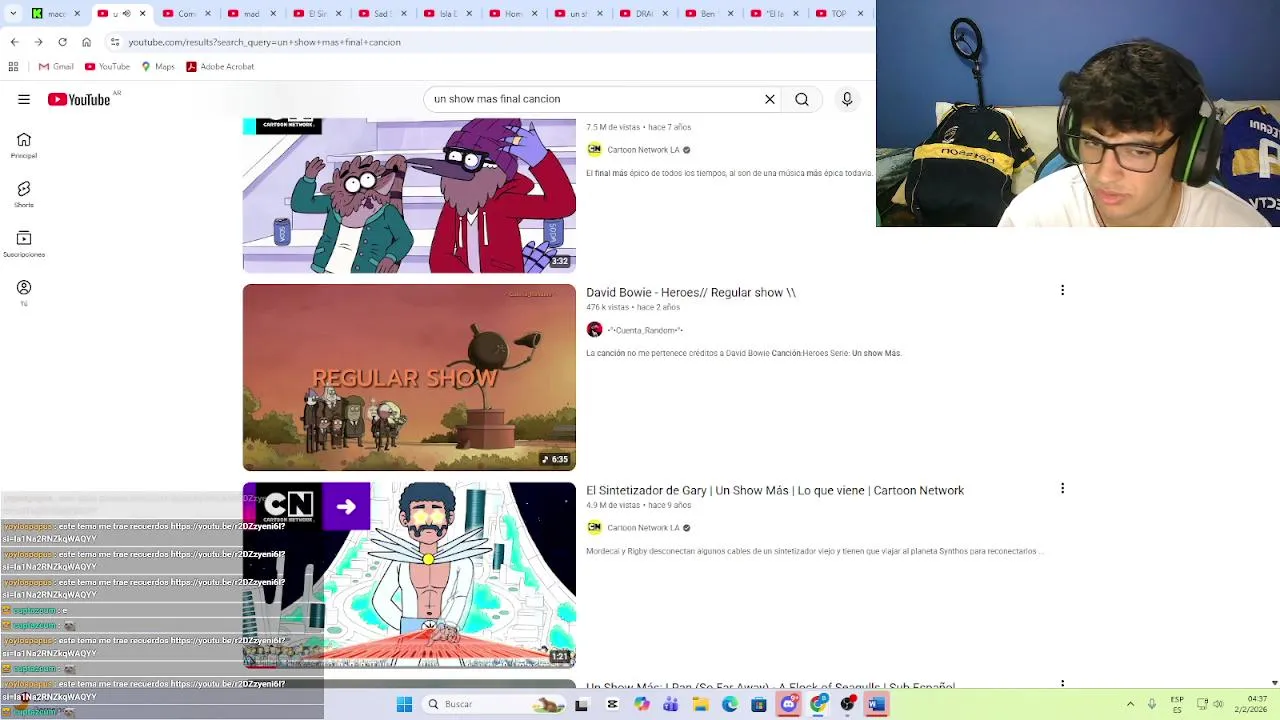Open Gmail bookmark
Screen dimensions: 1280x720
[x=56, y=66]
